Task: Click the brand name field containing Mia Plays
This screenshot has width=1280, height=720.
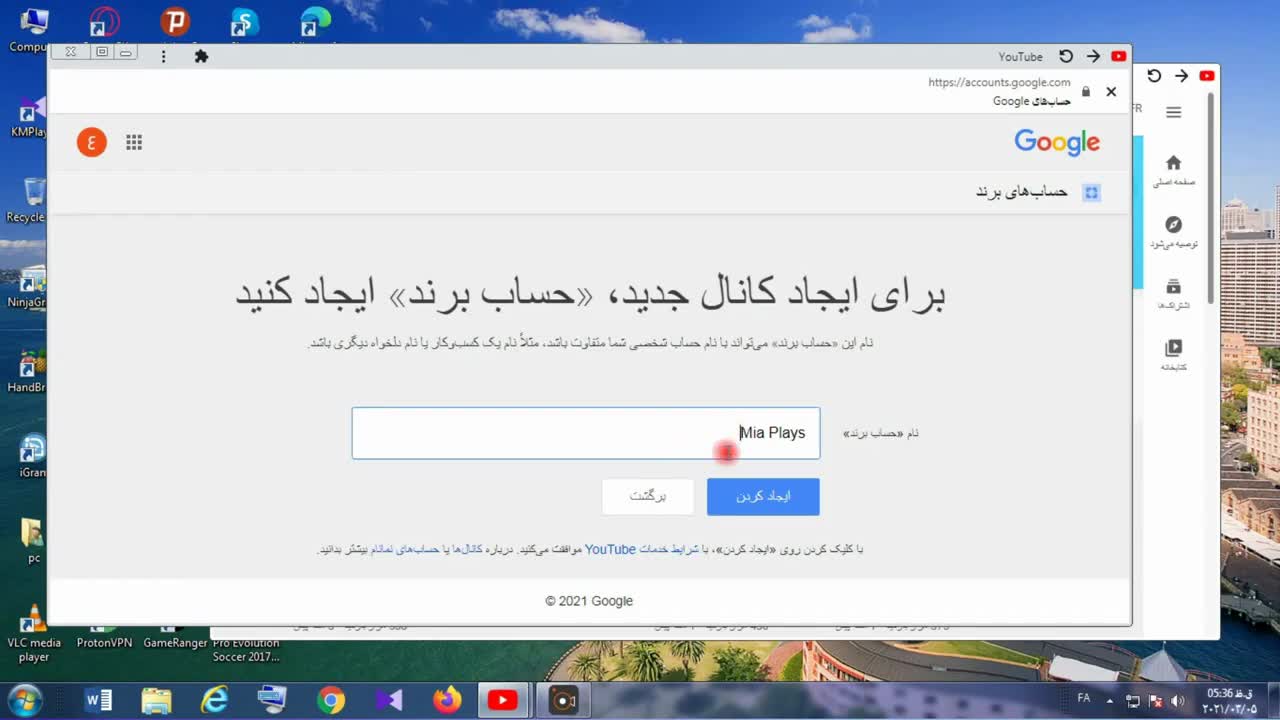Action: click(x=585, y=433)
